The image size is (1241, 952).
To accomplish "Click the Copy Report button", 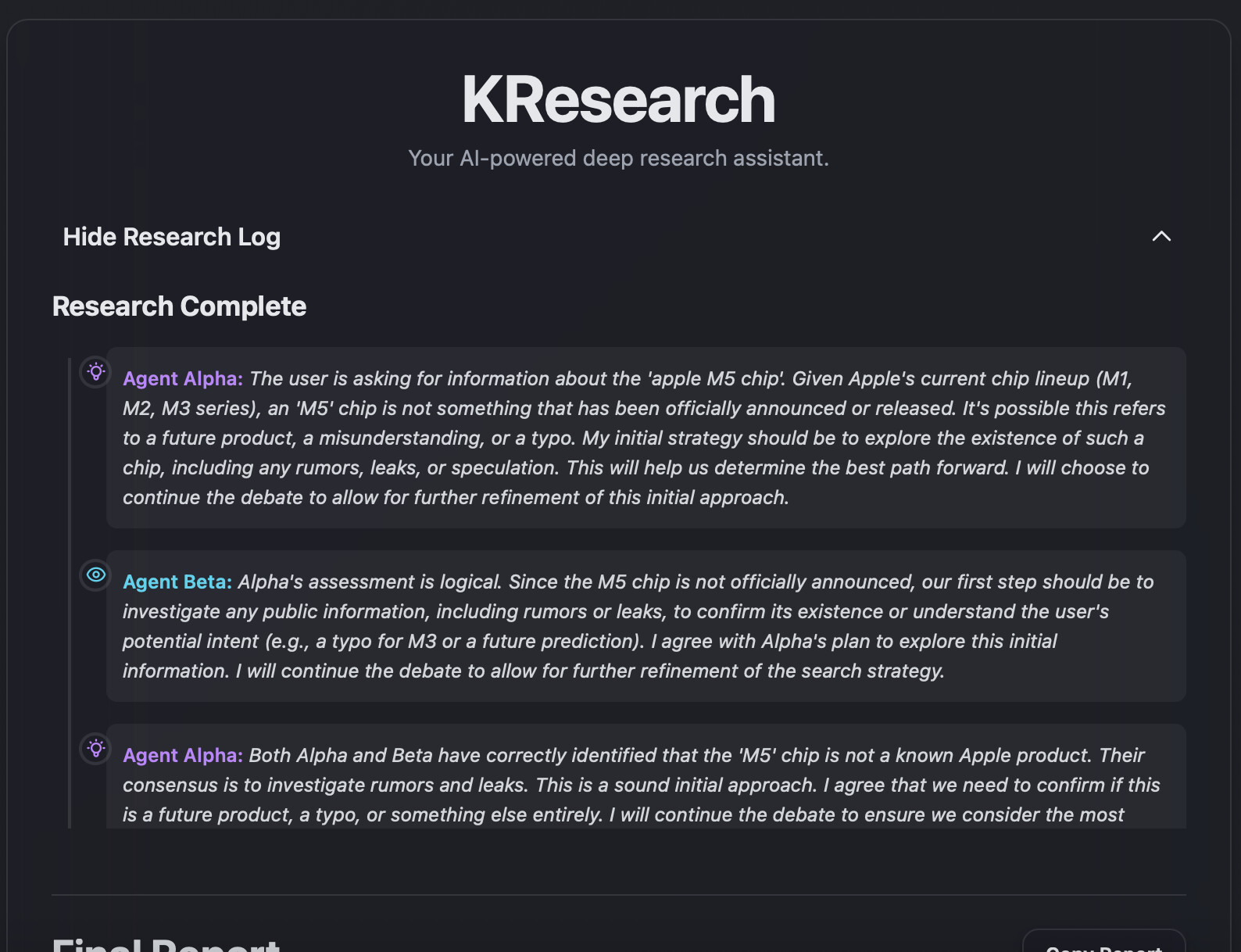I will [x=1103, y=943].
